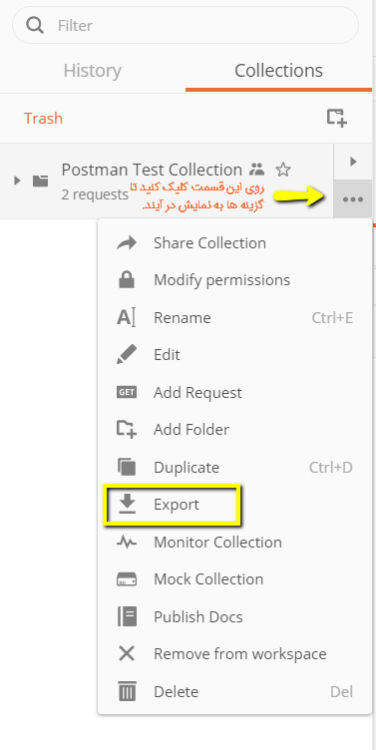Image resolution: width=376 pixels, height=750 pixels.
Task: Click the Add Folder icon
Action: click(126, 429)
